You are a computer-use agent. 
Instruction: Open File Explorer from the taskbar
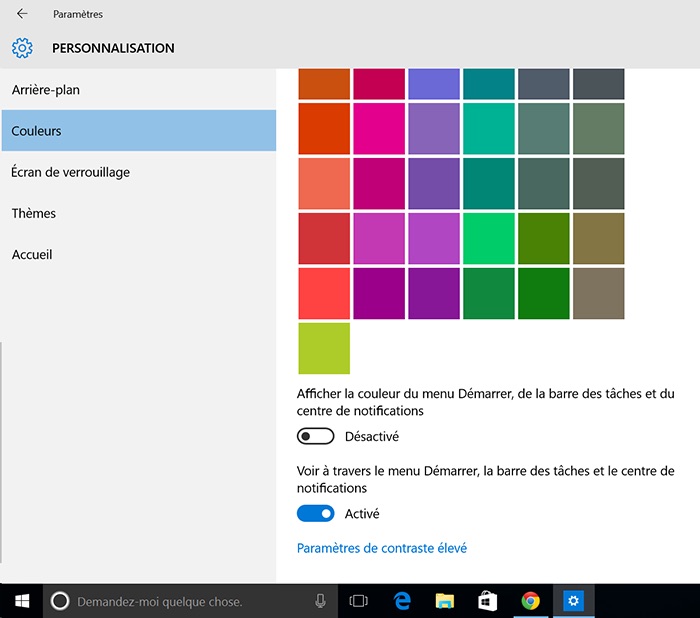445,601
